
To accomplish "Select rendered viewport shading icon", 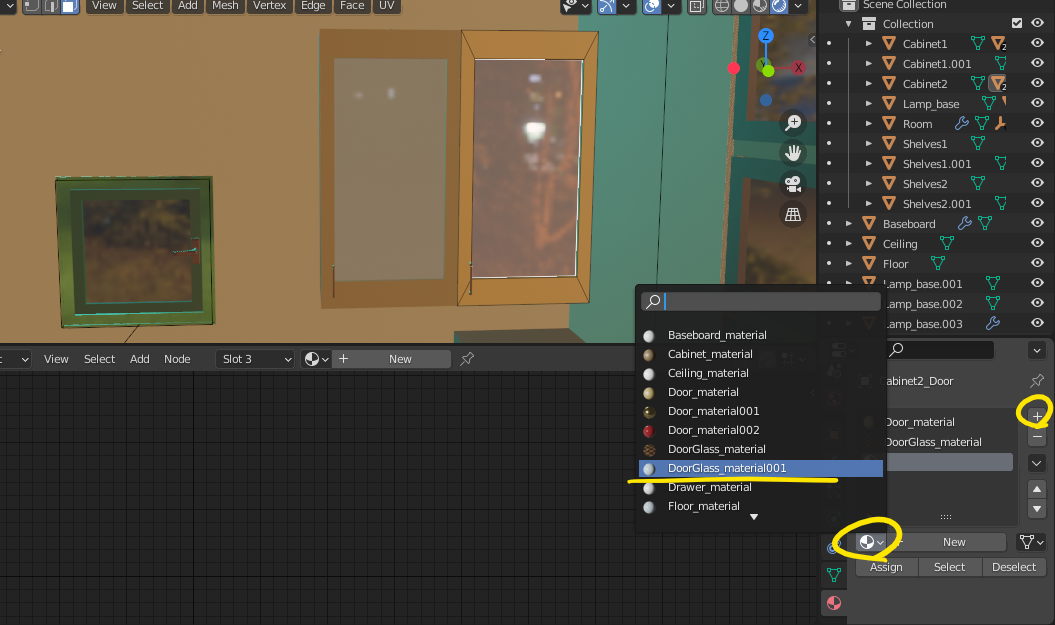I will click(x=778, y=6).
